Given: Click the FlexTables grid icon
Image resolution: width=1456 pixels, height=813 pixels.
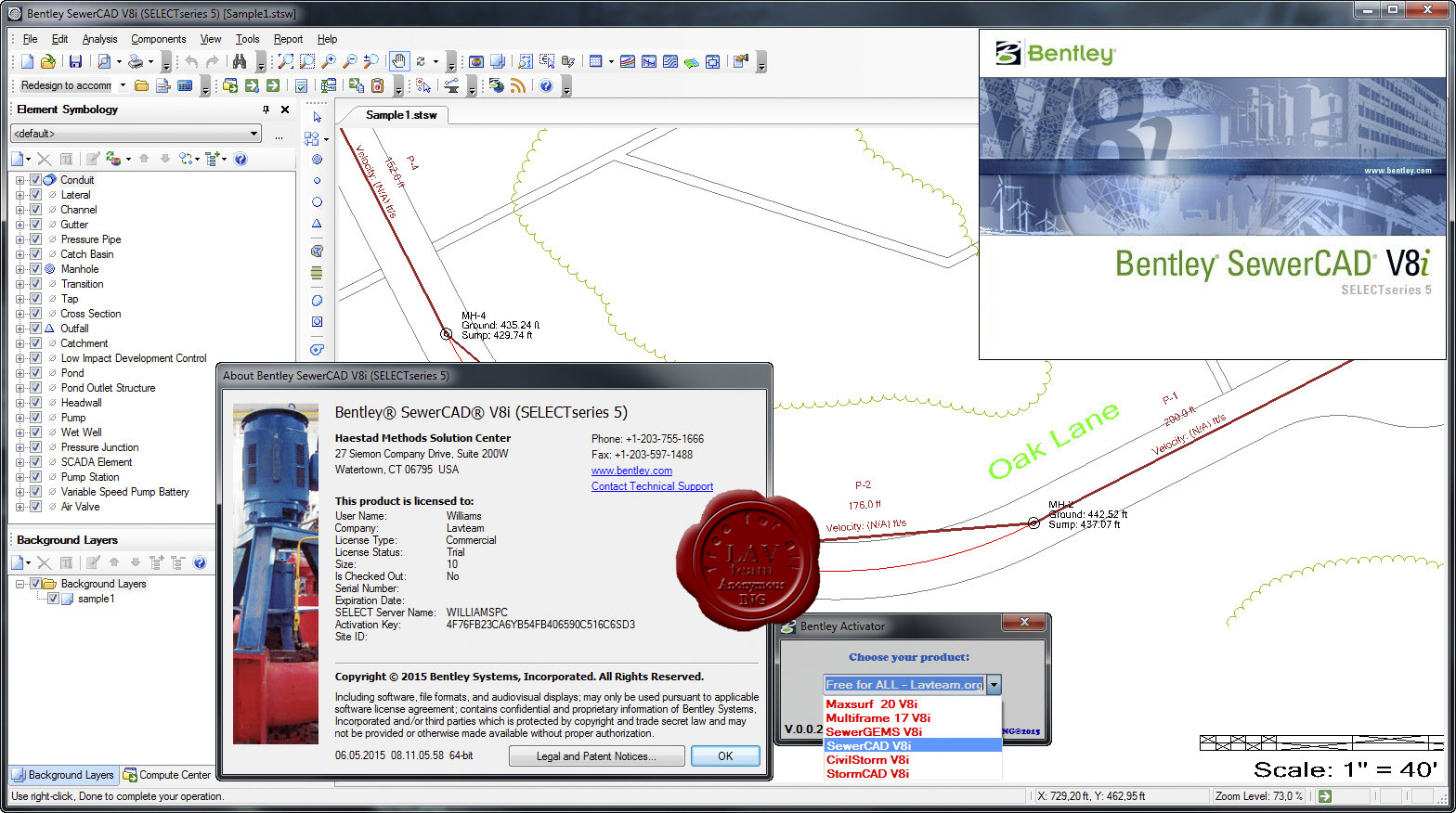Looking at the screenshot, I should coord(596,61).
